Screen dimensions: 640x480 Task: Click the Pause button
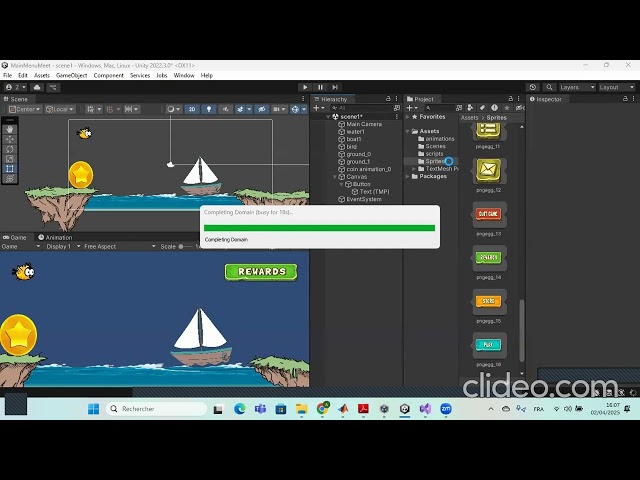click(x=320, y=87)
